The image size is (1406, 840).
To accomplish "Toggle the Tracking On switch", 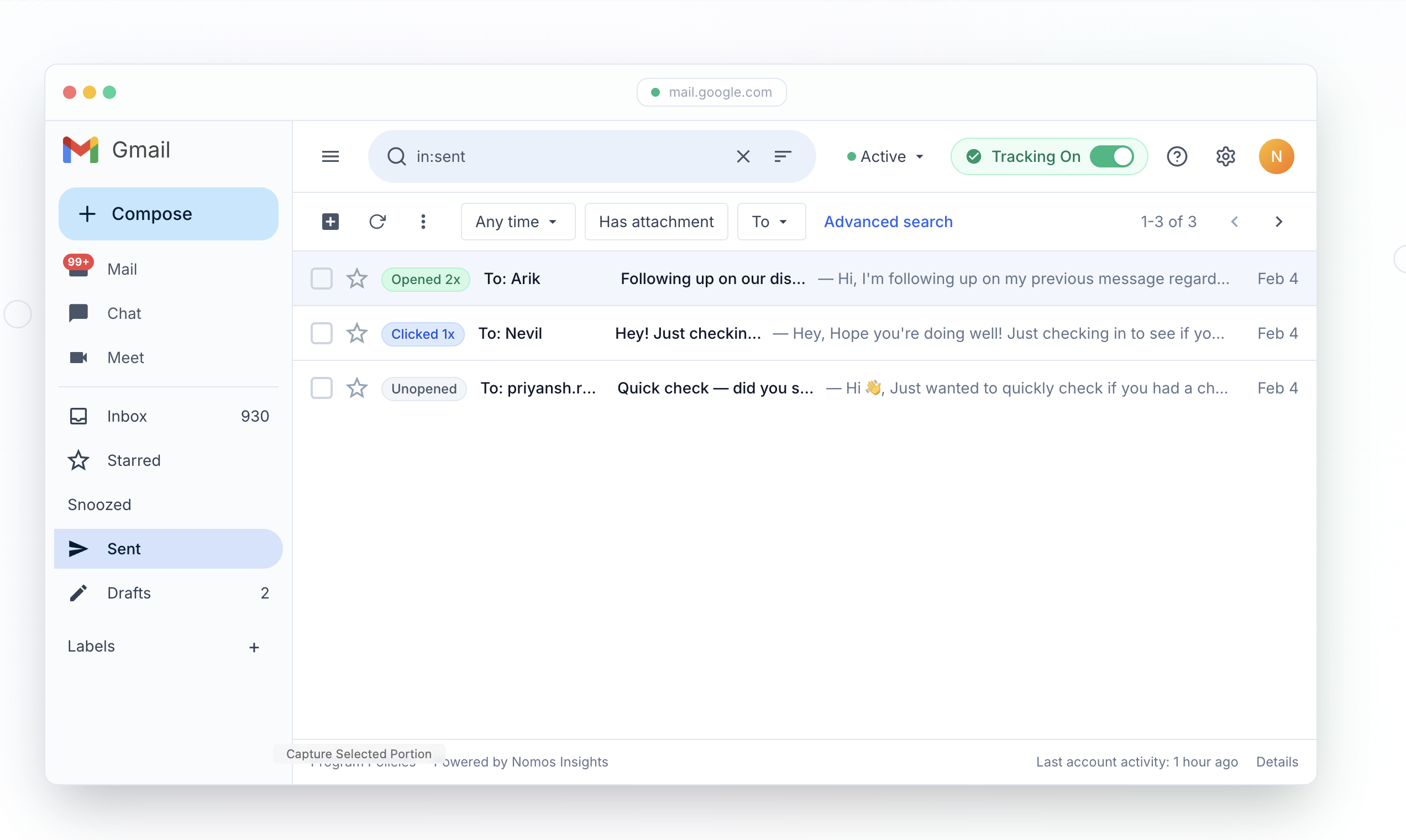I will coord(1111,156).
